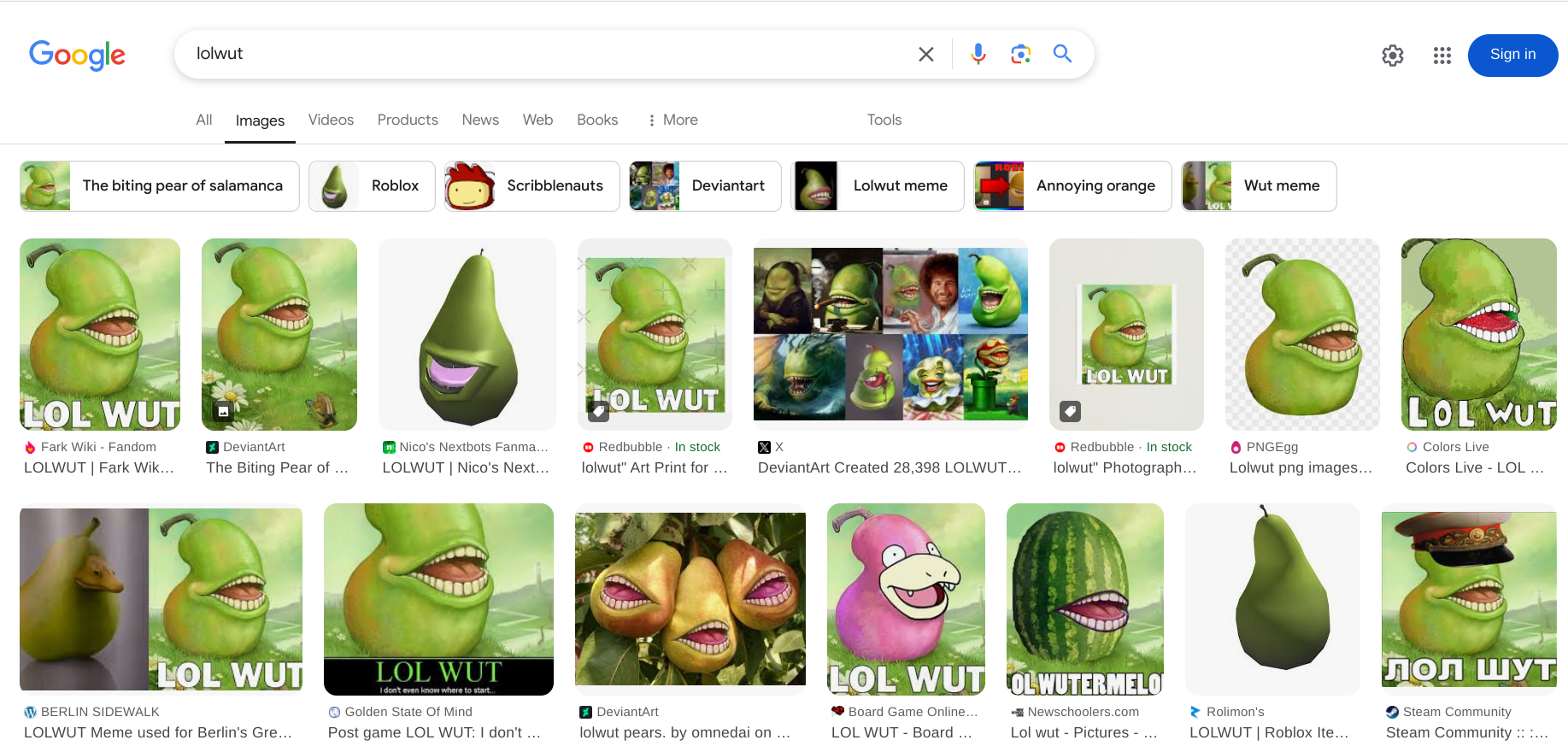
Task: Click 'LOLWUT | Fark Wik...' link
Action: [99, 467]
